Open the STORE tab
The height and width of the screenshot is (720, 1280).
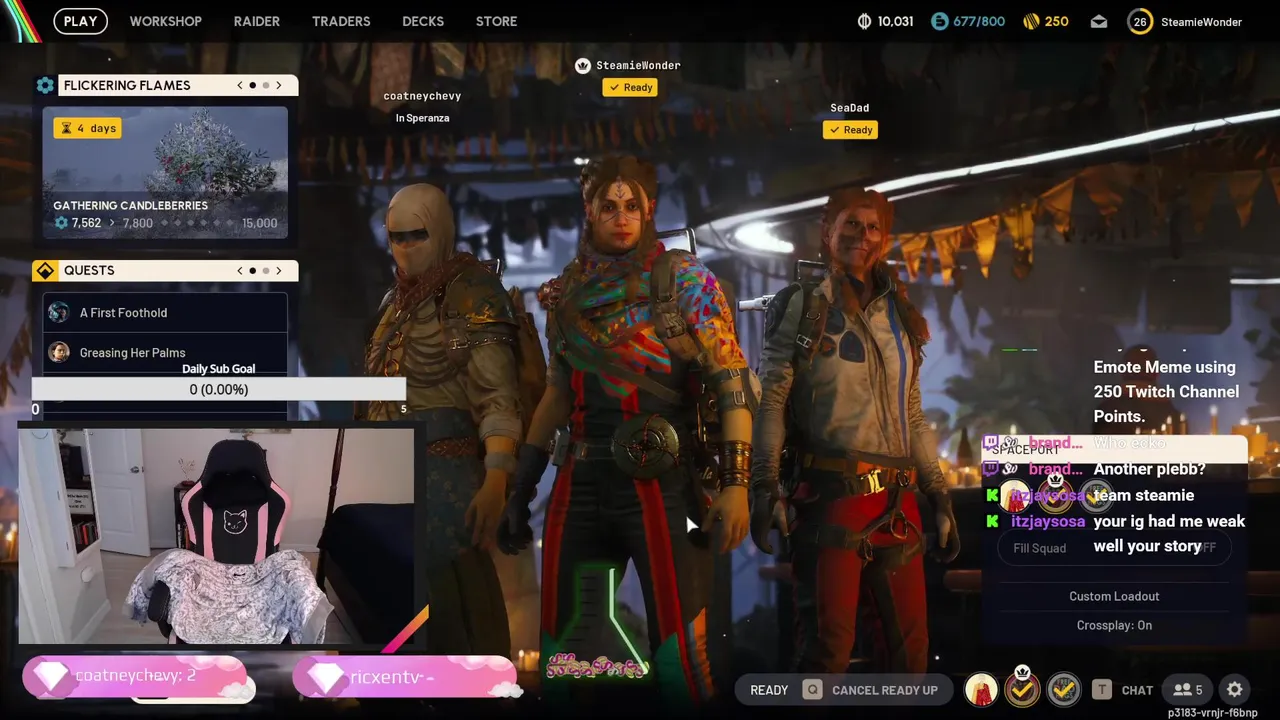click(x=496, y=21)
